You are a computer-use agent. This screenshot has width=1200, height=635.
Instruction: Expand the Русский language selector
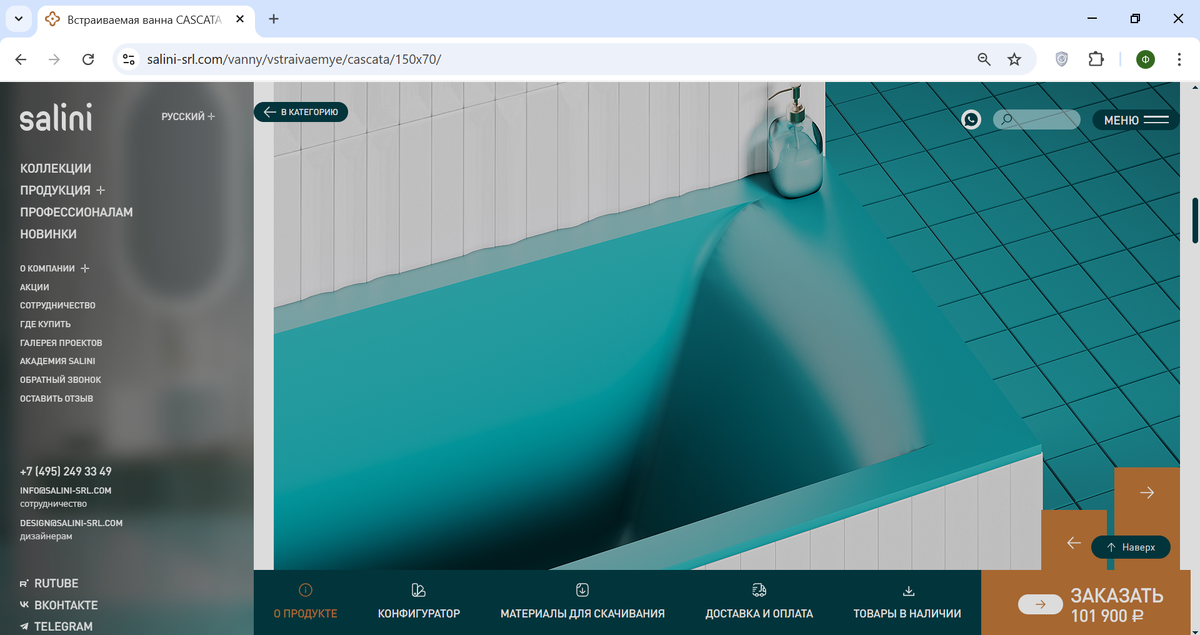click(x=188, y=117)
